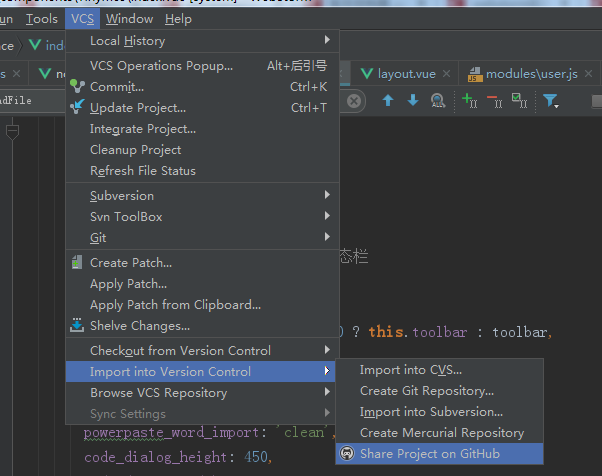This screenshot has width=602, height=476.
Task: Select Share Project on GitHub
Action: point(440,454)
